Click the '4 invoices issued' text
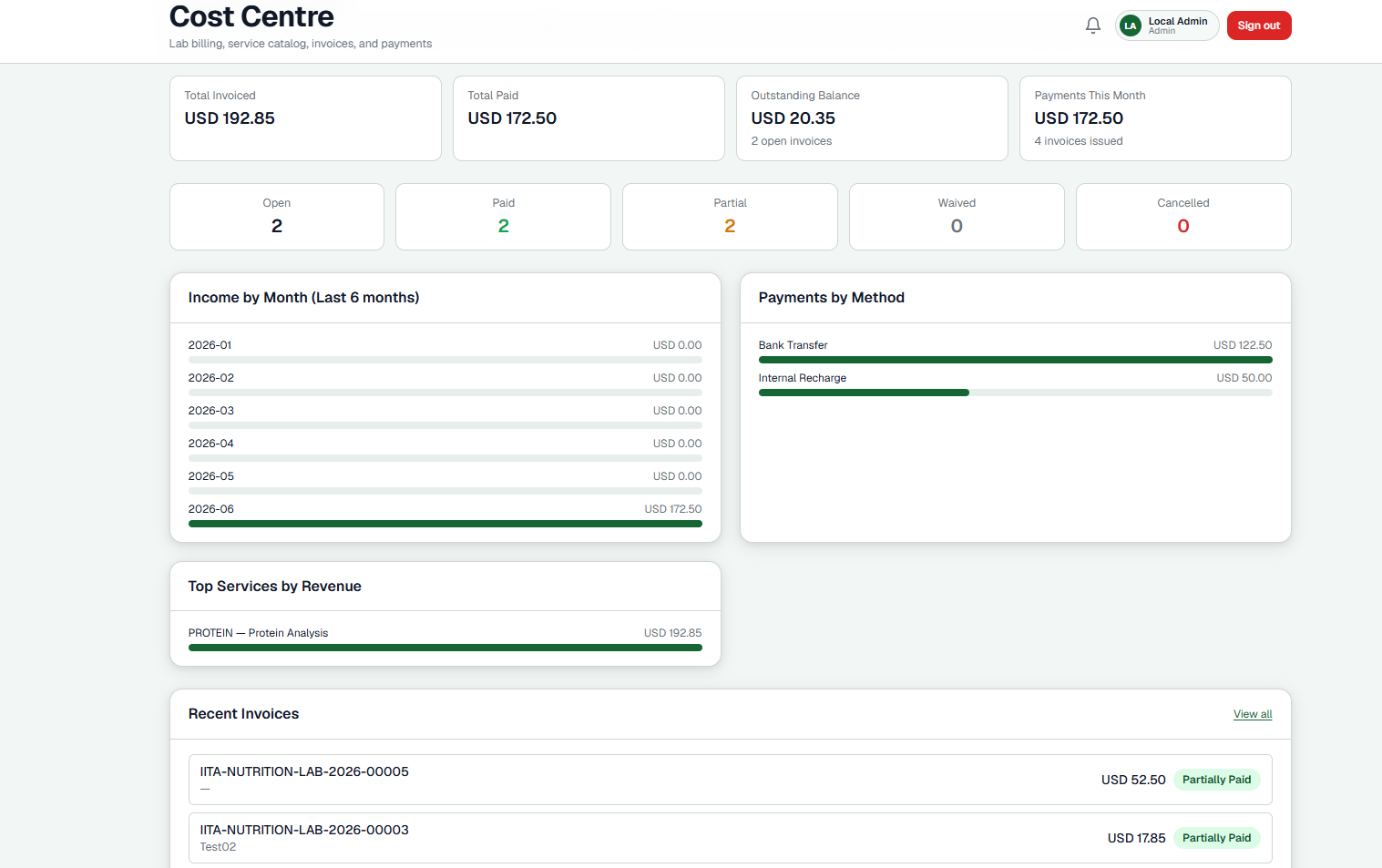This screenshot has height=868, width=1382. click(x=1079, y=141)
